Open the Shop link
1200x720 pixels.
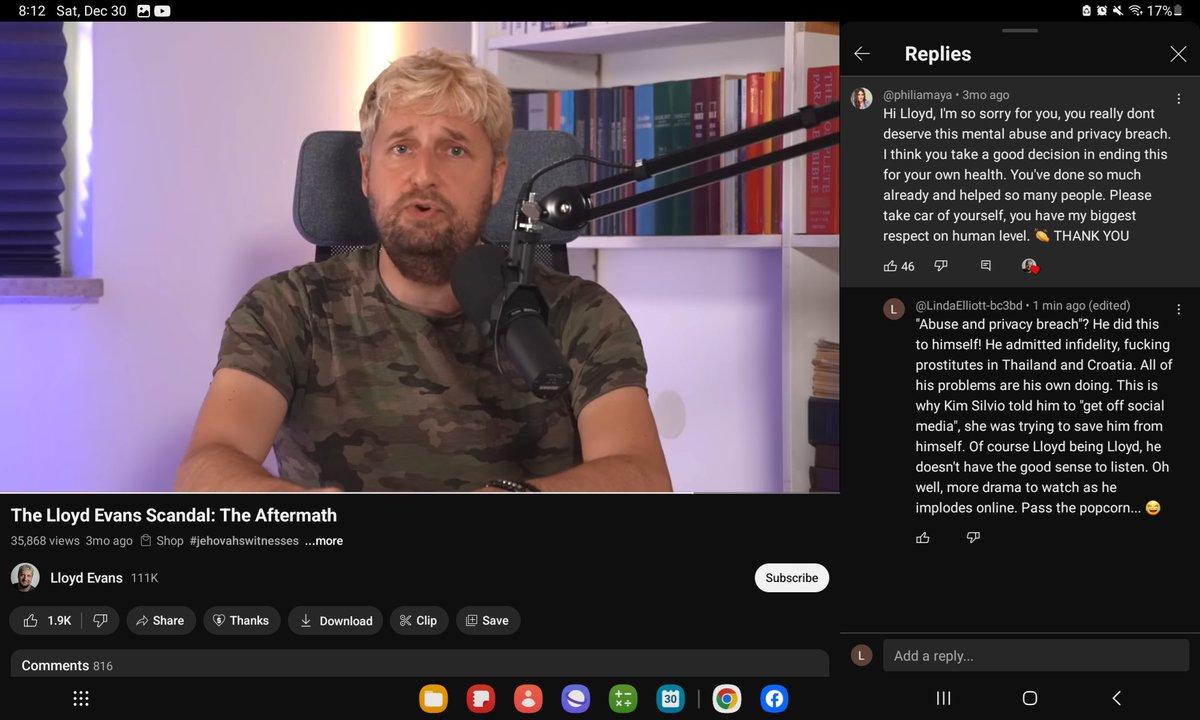[x=162, y=540]
